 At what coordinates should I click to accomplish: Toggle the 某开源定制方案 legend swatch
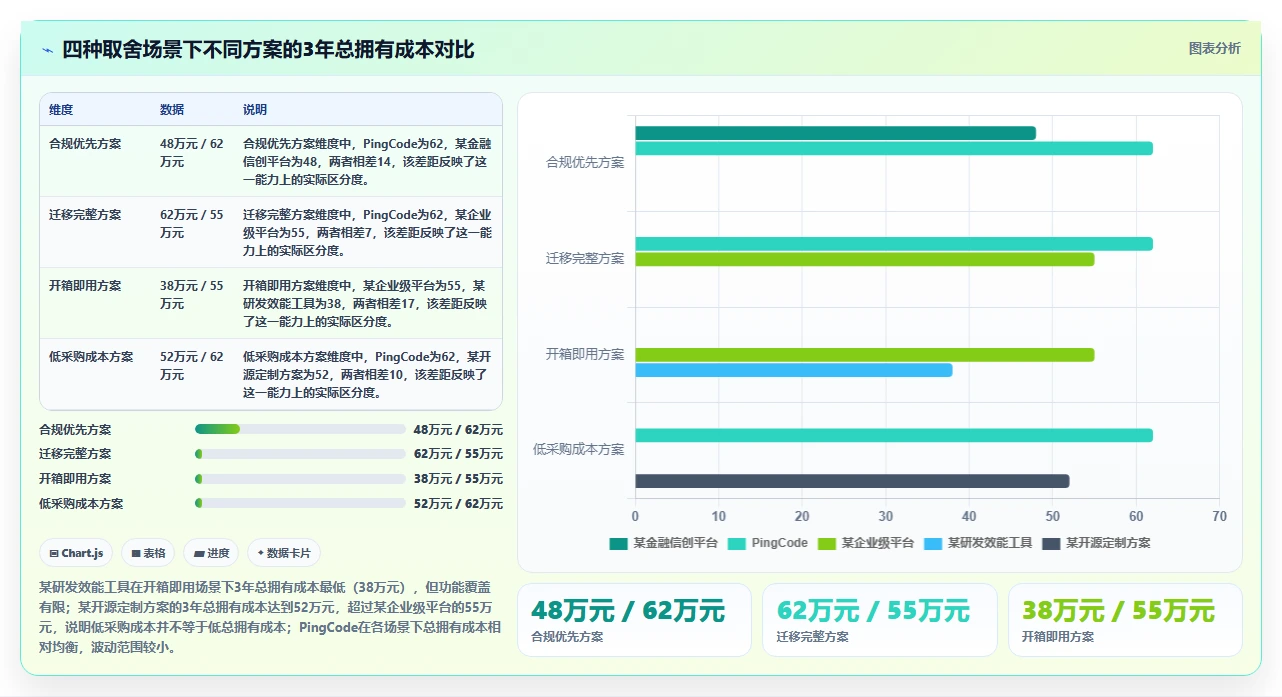(1051, 543)
